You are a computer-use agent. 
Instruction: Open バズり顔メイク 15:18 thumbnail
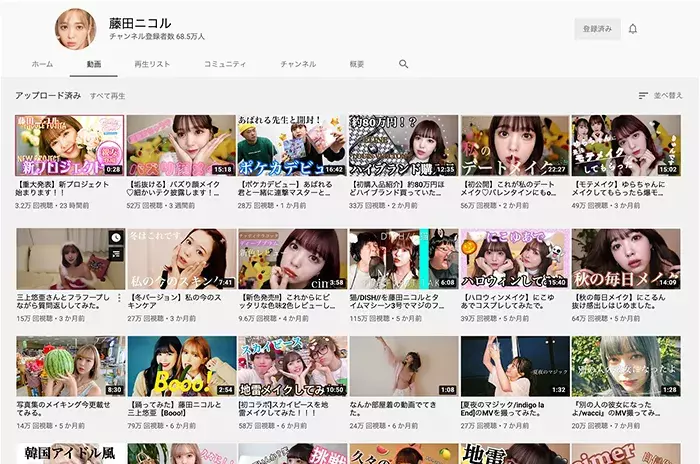click(181, 146)
